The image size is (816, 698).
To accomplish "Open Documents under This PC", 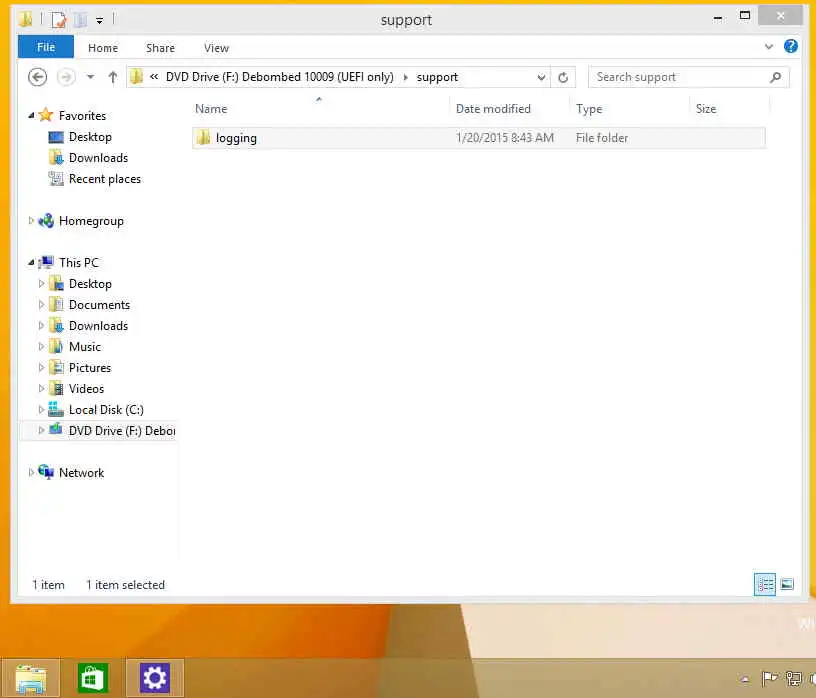I will [x=99, y=305].
